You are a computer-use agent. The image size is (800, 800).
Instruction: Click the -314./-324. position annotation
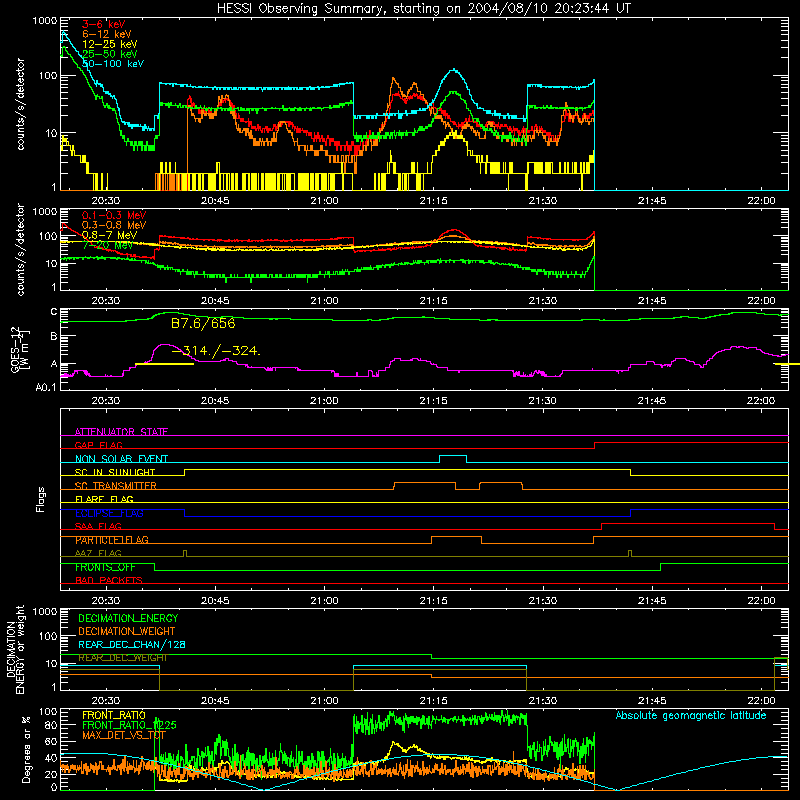pos(216,351)
